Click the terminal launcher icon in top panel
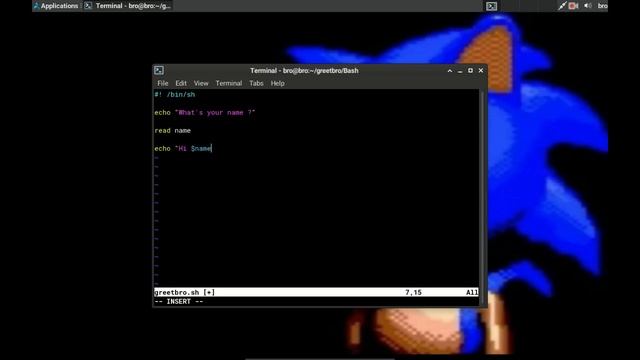Screen dimensions: 640x360 click(491, 6)
